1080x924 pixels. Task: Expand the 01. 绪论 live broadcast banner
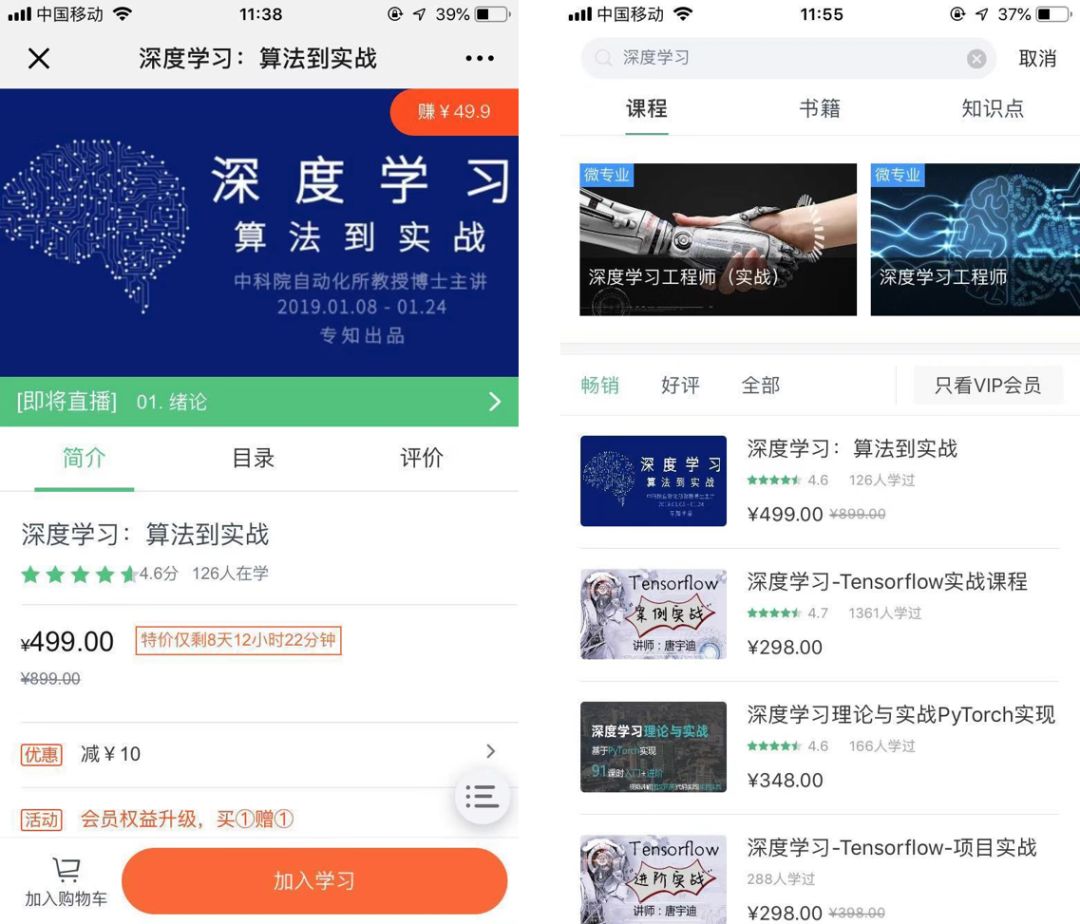[259, 401]
